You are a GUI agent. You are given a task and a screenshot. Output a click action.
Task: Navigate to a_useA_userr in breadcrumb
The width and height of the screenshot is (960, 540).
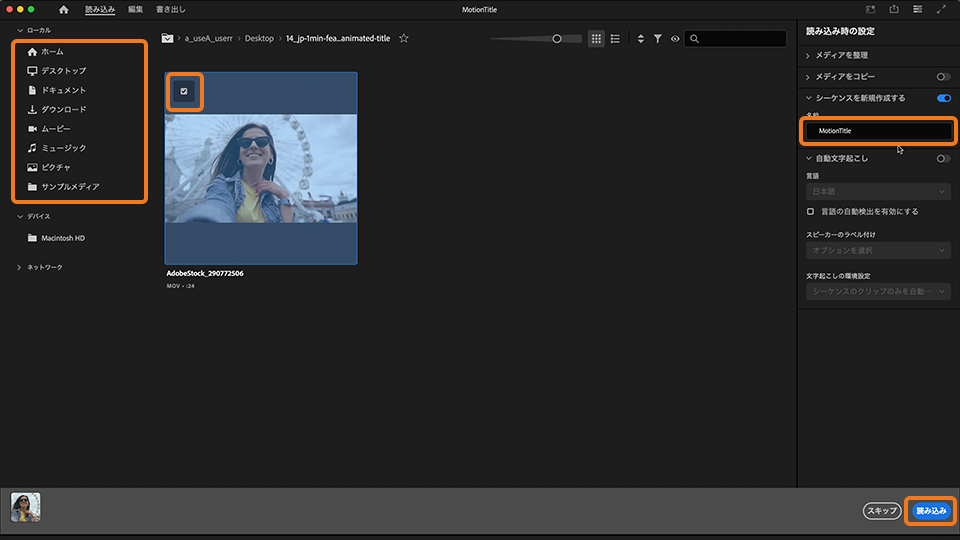pyautogui.click(x=208, y=38)
